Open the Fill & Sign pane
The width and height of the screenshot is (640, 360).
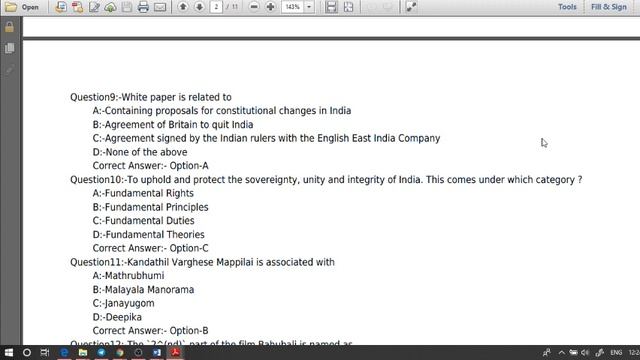coord(609,7)
